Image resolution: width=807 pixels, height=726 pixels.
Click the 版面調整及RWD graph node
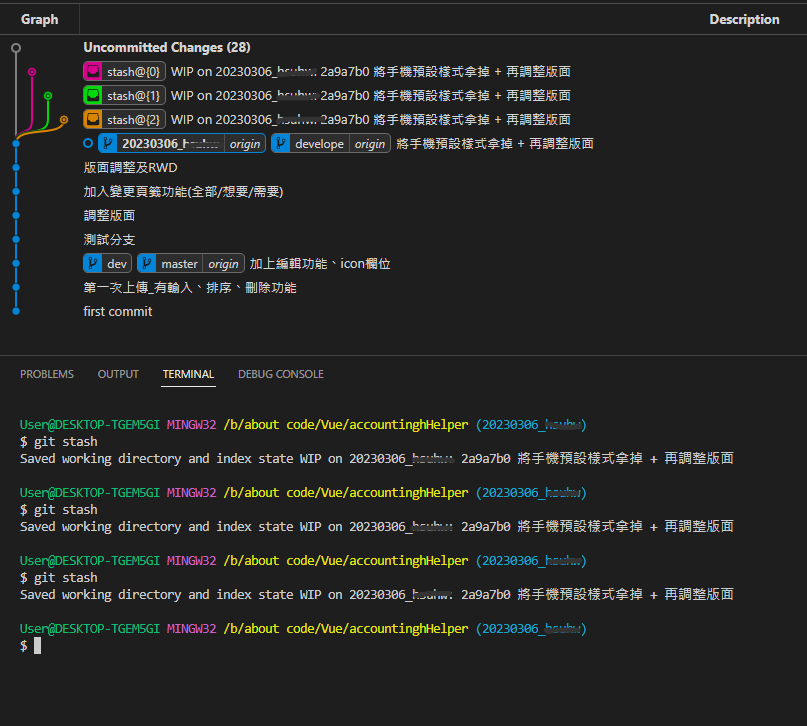point(16,168)
